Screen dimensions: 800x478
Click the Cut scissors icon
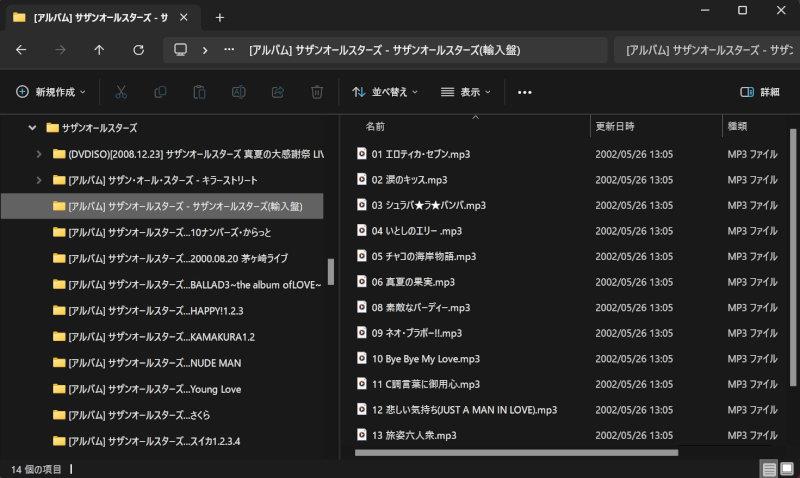(121, 92)
